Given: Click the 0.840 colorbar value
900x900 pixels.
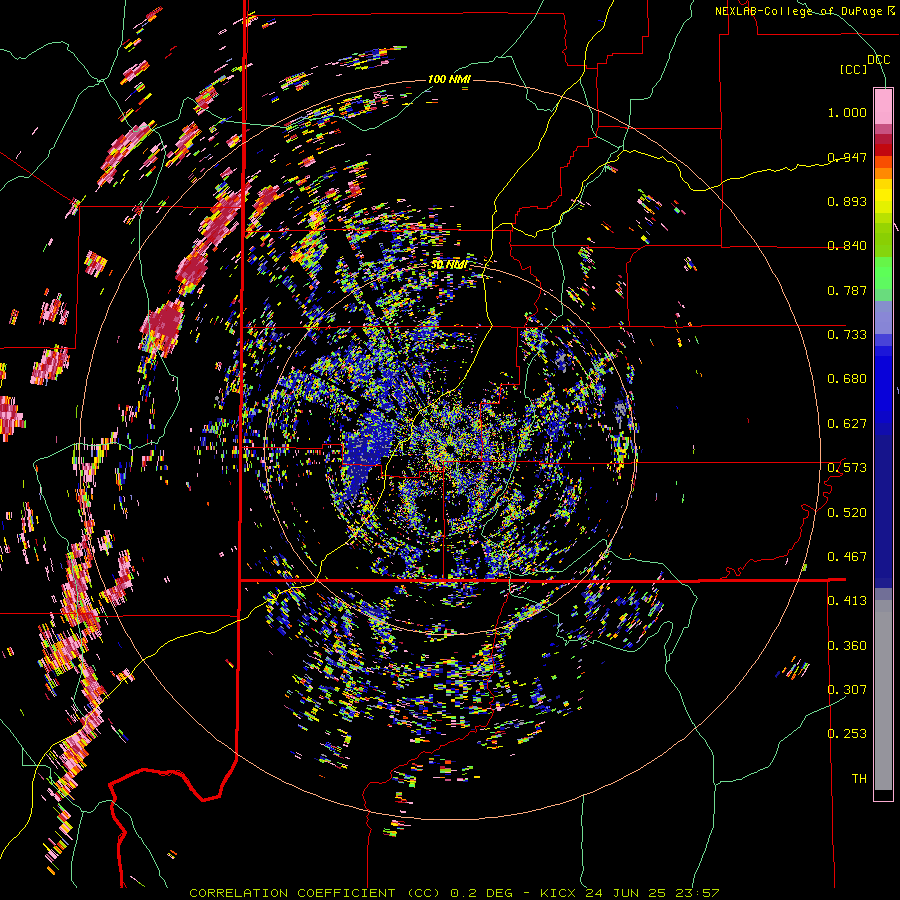Looking at the screenshot, I should [x=847, y=246].
